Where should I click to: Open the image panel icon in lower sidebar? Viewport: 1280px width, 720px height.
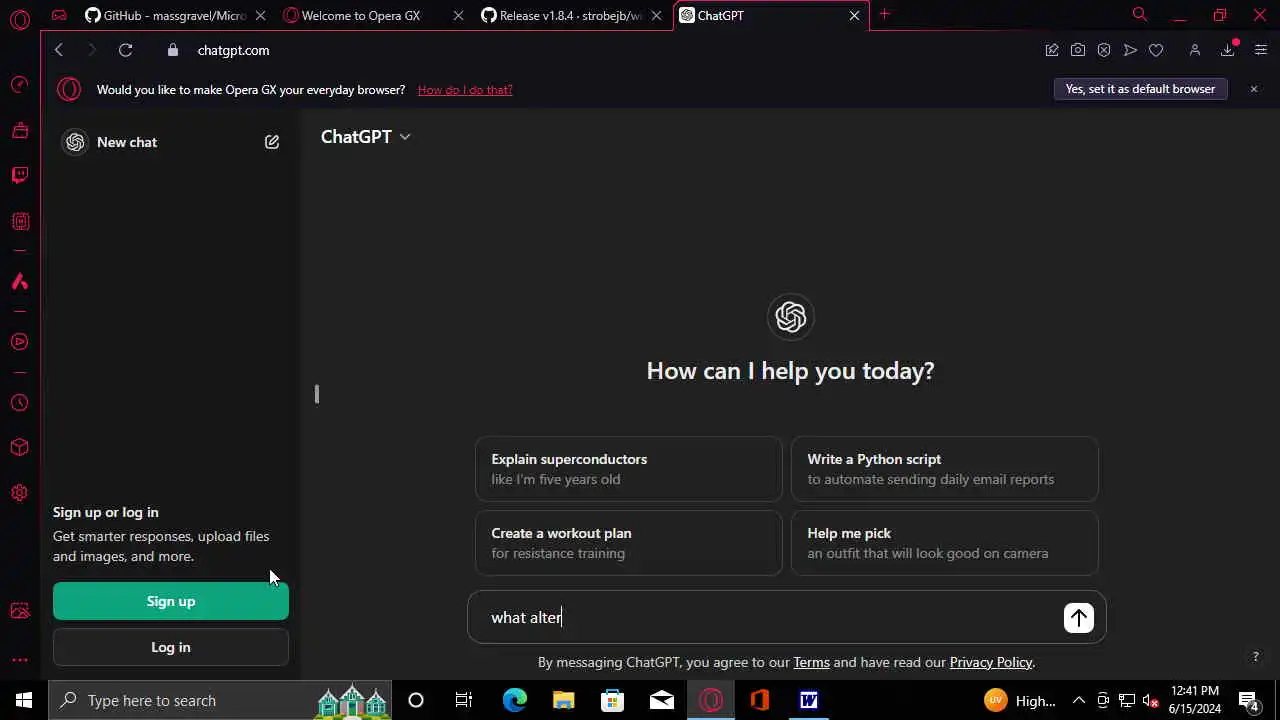pos(19,611)
